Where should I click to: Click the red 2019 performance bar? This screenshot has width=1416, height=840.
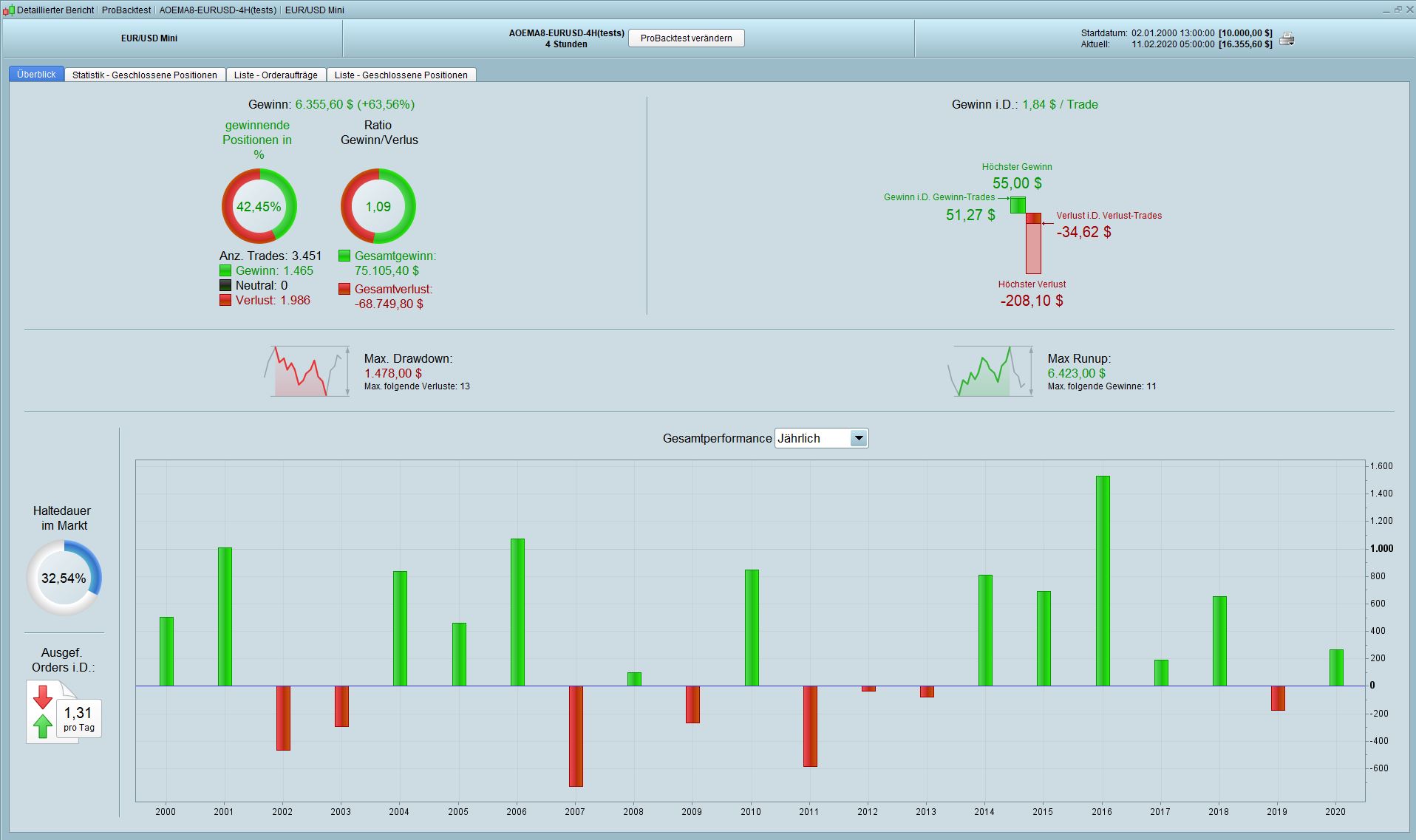[1278, 698]
